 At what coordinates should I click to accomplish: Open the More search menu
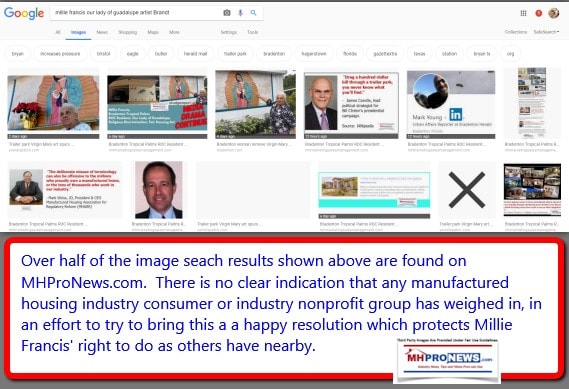pos(174,32)
